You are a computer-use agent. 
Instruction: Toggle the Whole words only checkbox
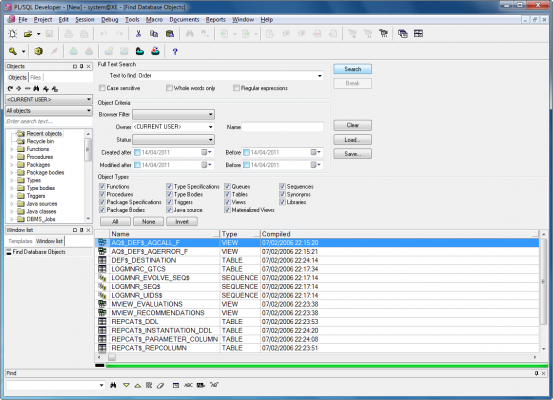[x=169, y=88]
